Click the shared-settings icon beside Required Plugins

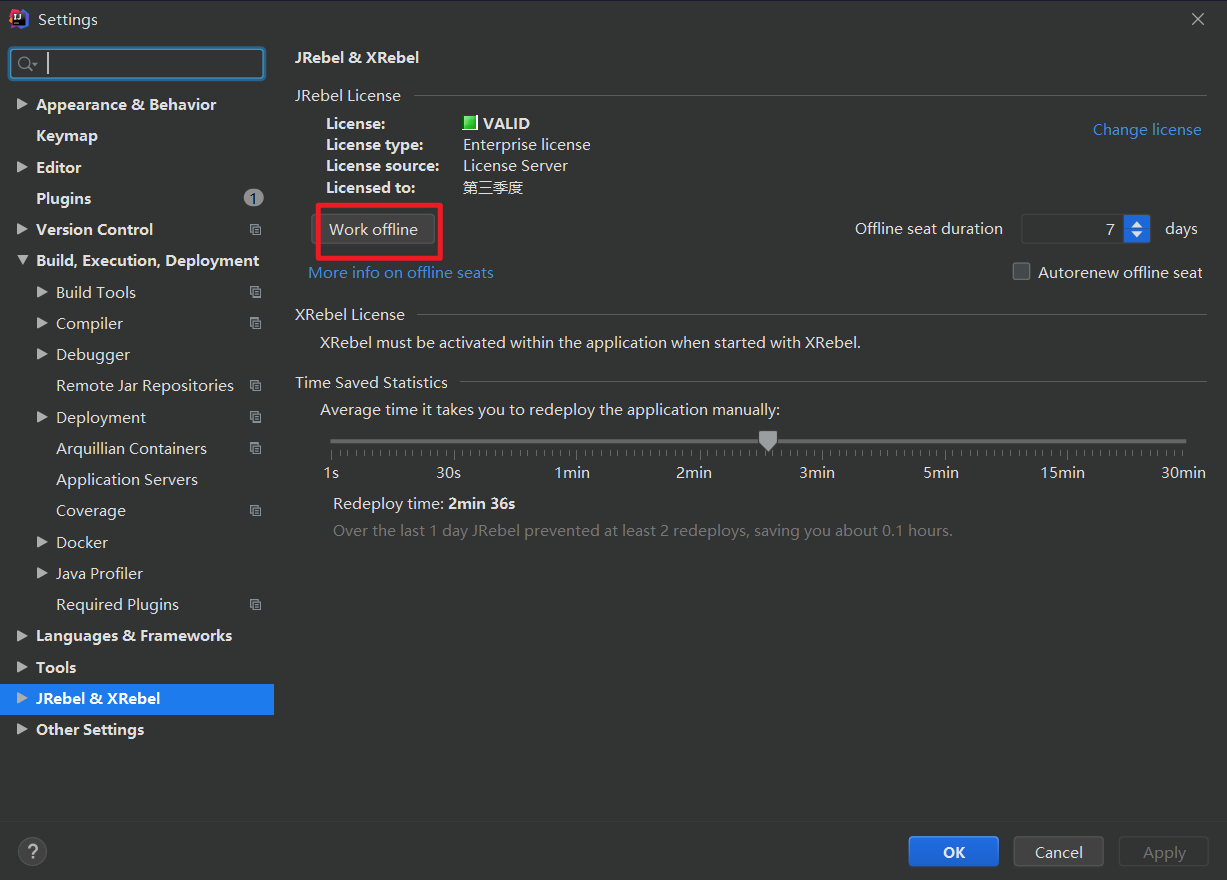click(253, 604)
